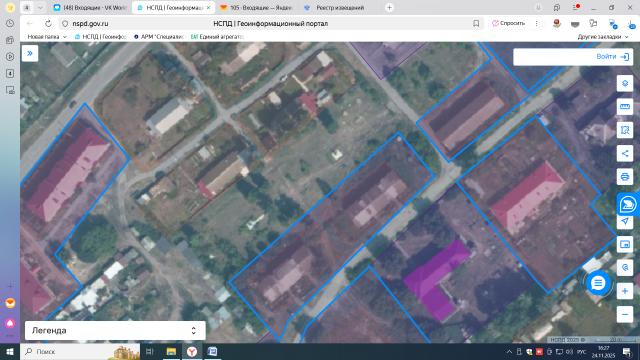Screen dimensions: 640x360
Task: Switch to the VK WorkMail inbox tab
Action: [x=91, y=8]
